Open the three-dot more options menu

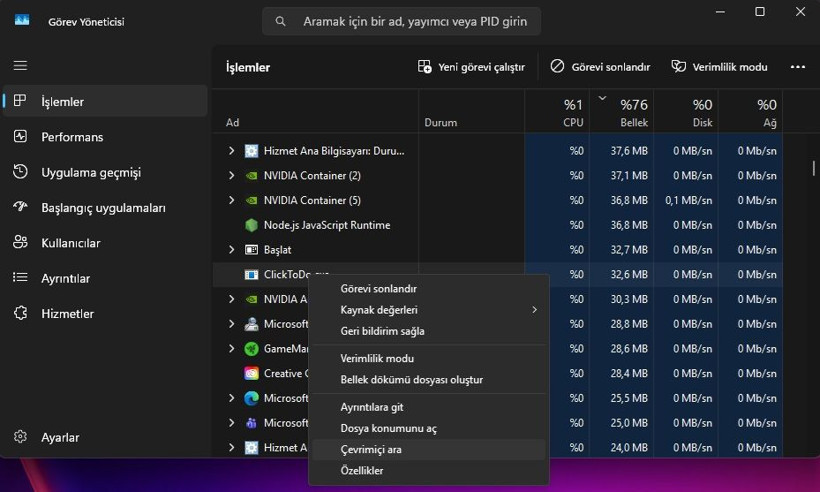pos(798,67)
